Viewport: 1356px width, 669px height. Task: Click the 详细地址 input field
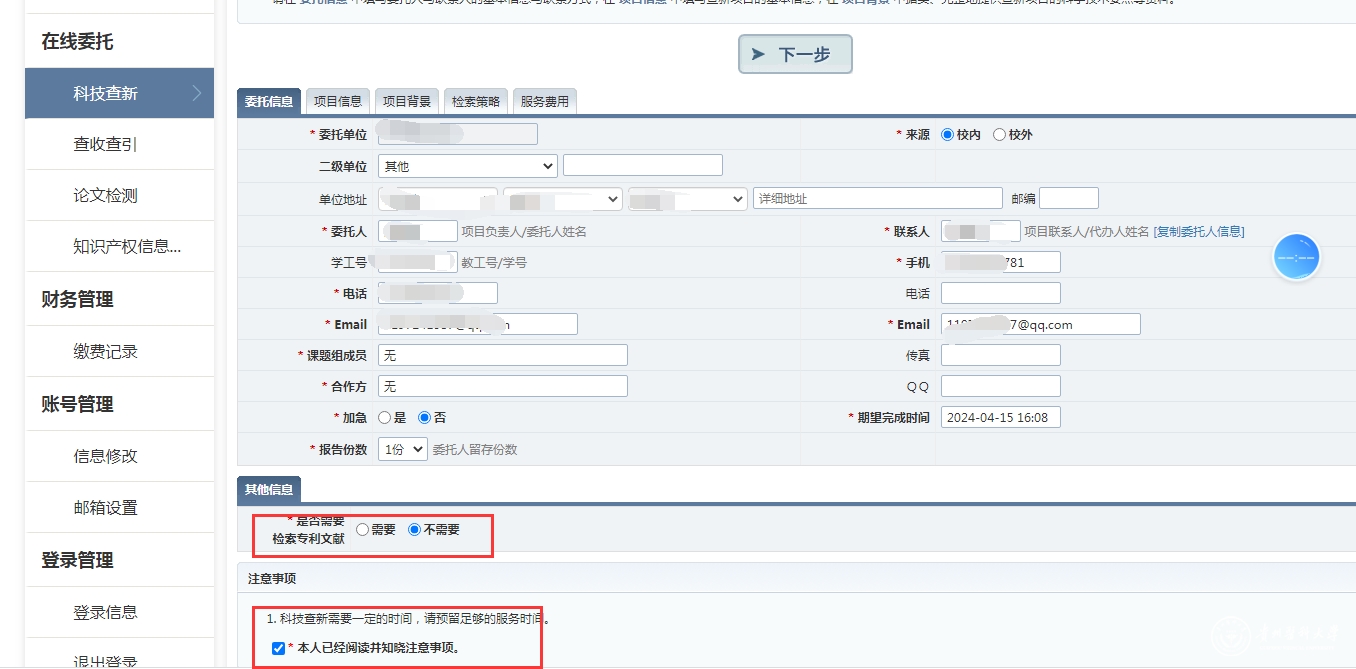(x=877, y=199)
